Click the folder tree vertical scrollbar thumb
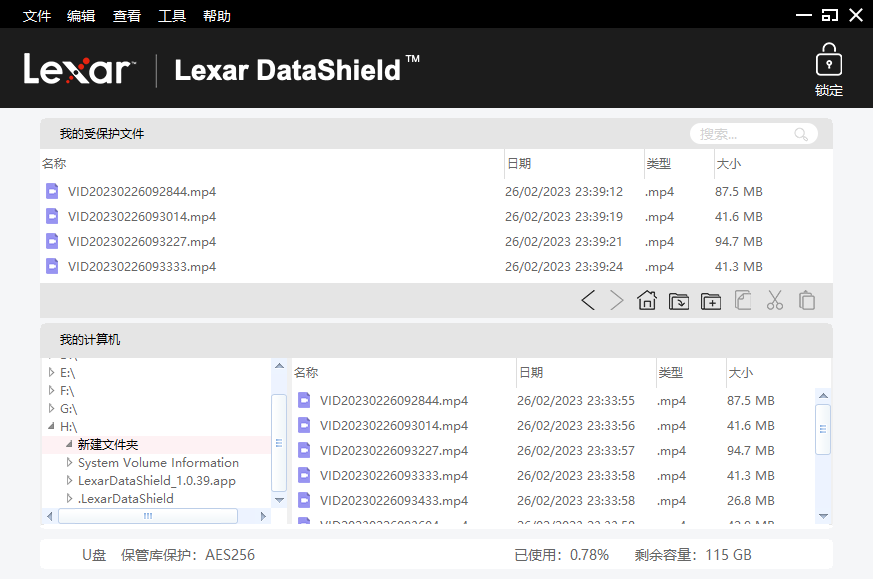The height and width of the screenshot is (579, 873). point(279,443)
